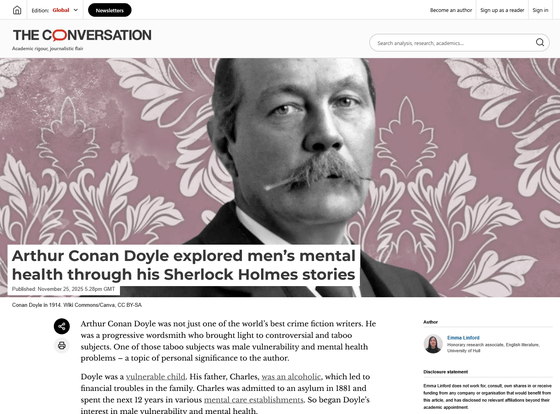
Task: Click the chevron next to Global edition
Action: click(x=76, y=10)
